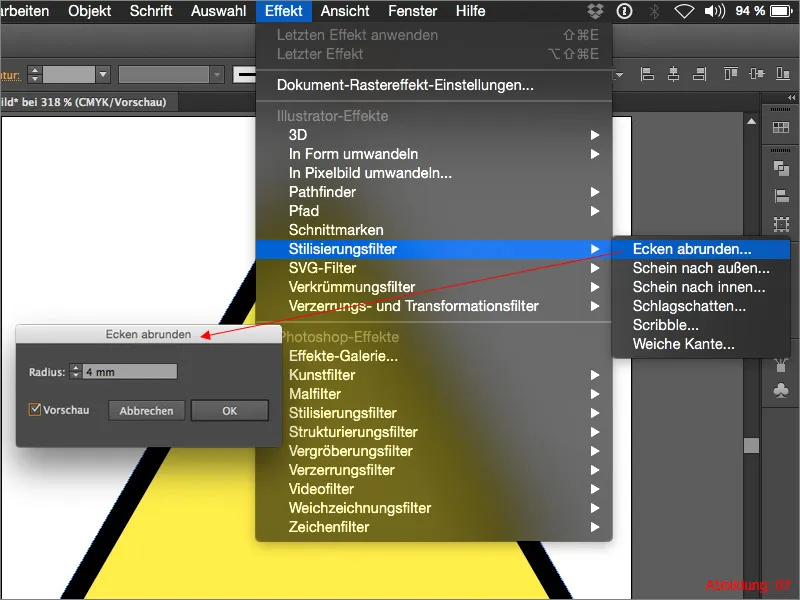
Task: Align objects to horizontal center
Action: pyautogui.click(x=673, y=74)
